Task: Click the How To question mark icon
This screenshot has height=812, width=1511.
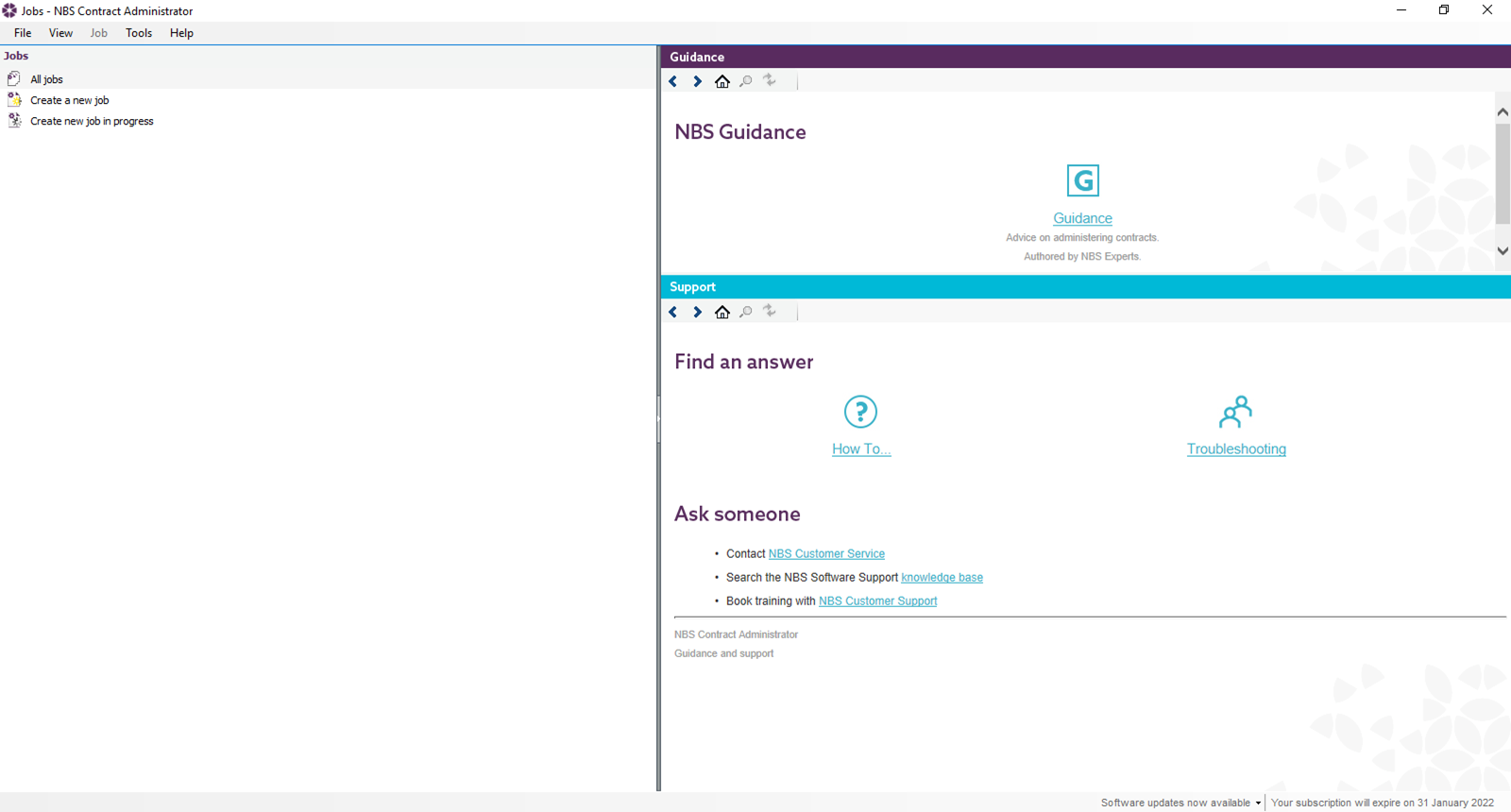Action: pos(860,412)
